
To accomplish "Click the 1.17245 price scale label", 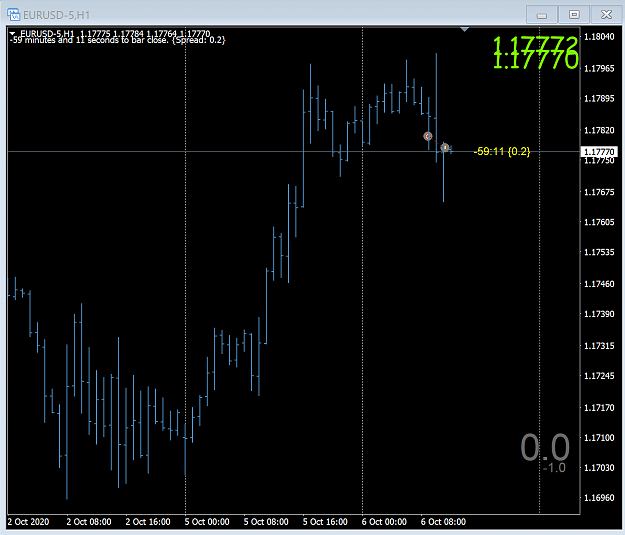I will 599,376.
